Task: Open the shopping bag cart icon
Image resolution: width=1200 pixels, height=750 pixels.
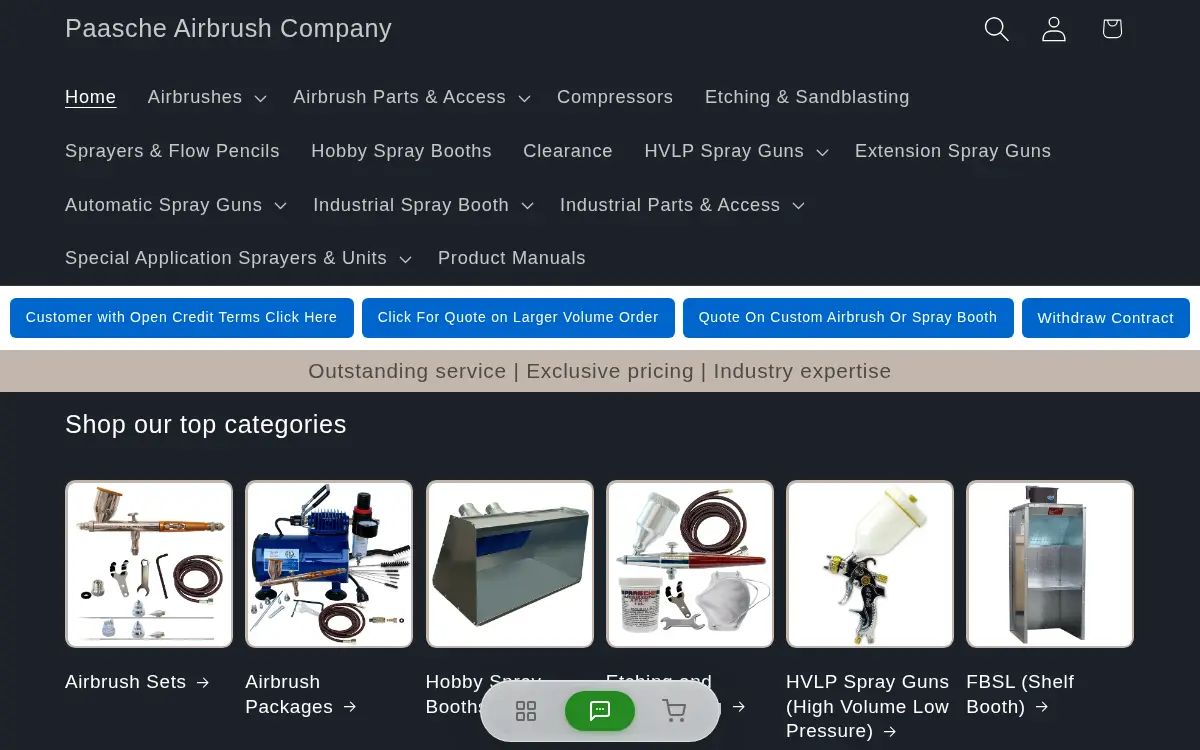Action: click(1112, 29)
